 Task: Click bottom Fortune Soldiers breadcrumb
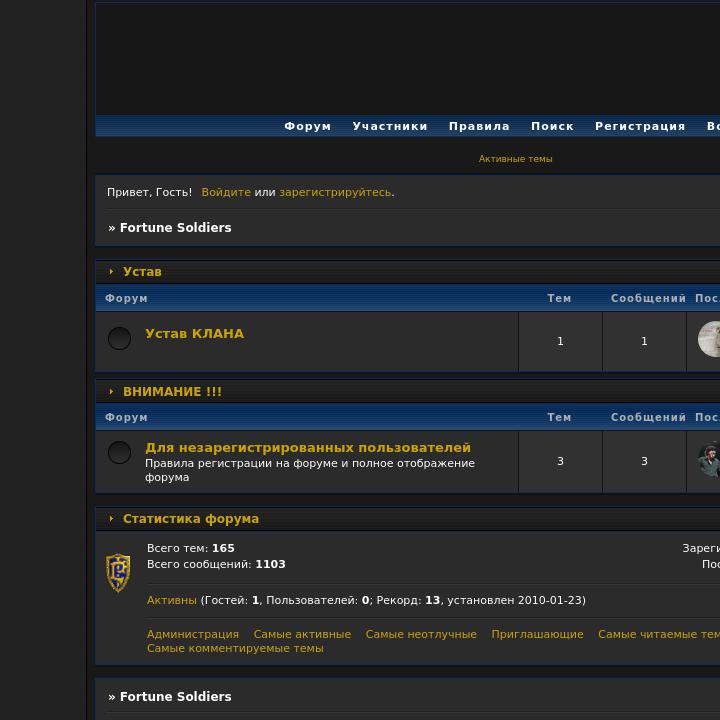pos(175,697)
